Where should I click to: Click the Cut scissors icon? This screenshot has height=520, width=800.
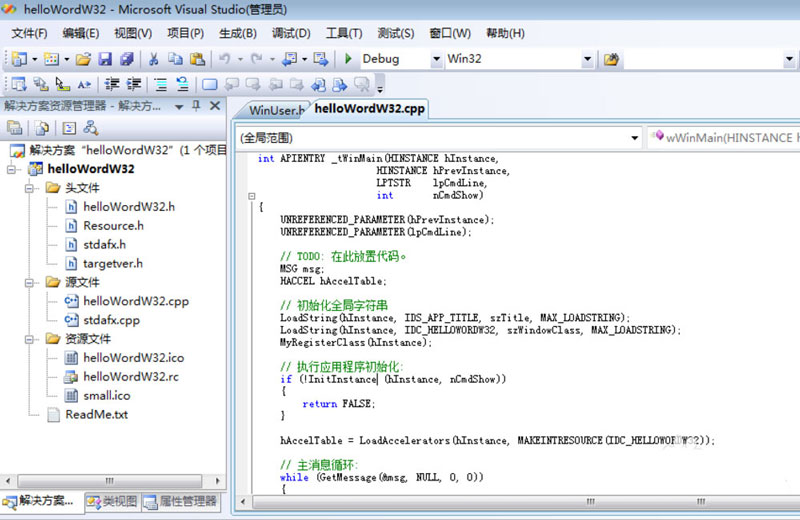[154, 59]
